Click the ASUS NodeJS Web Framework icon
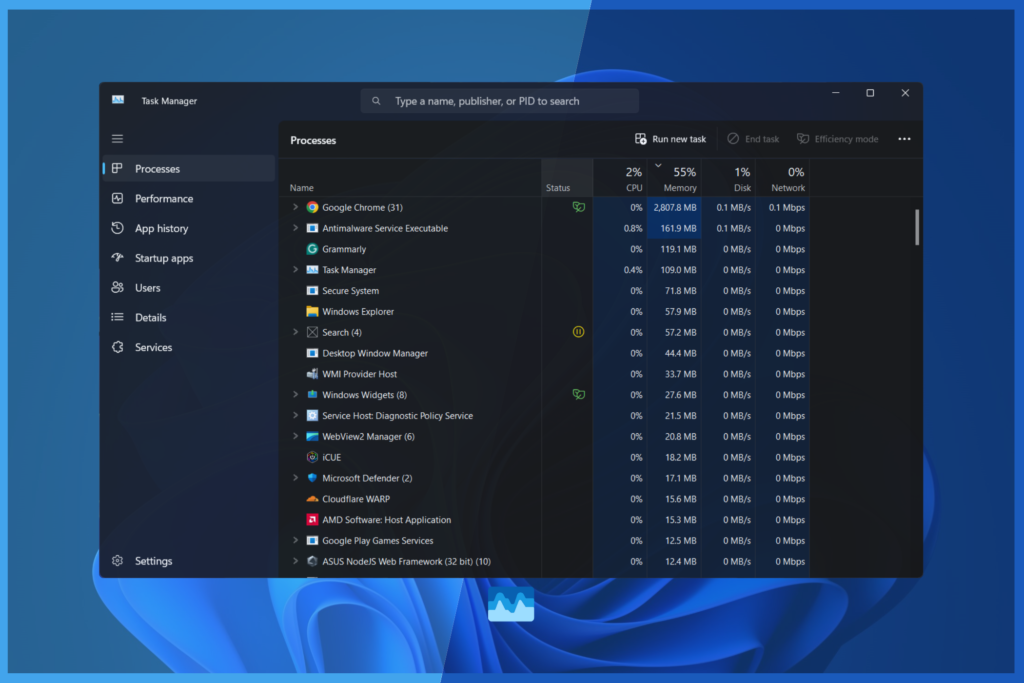The height and width of the screenshot is (683, 1024). click(x=312, y=561)
